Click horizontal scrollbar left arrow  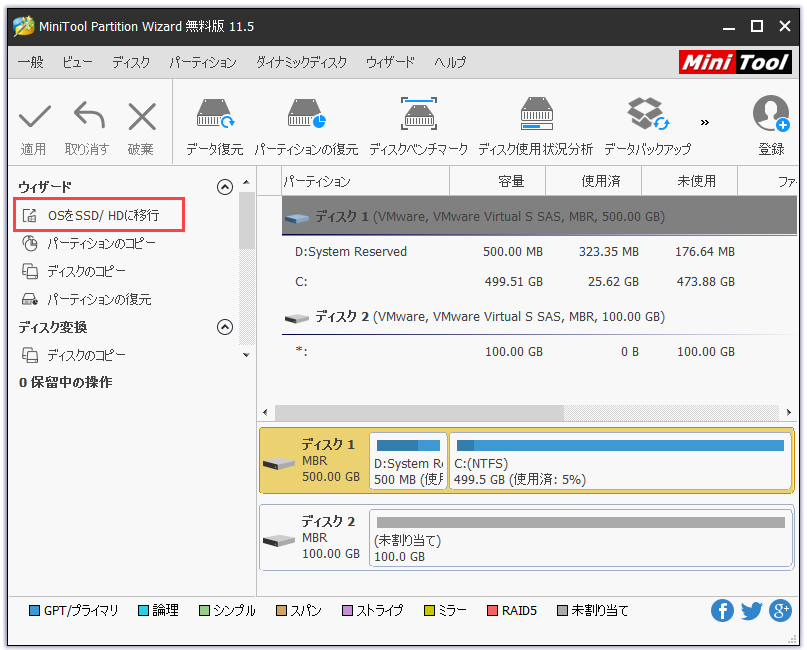coord(265,412)
